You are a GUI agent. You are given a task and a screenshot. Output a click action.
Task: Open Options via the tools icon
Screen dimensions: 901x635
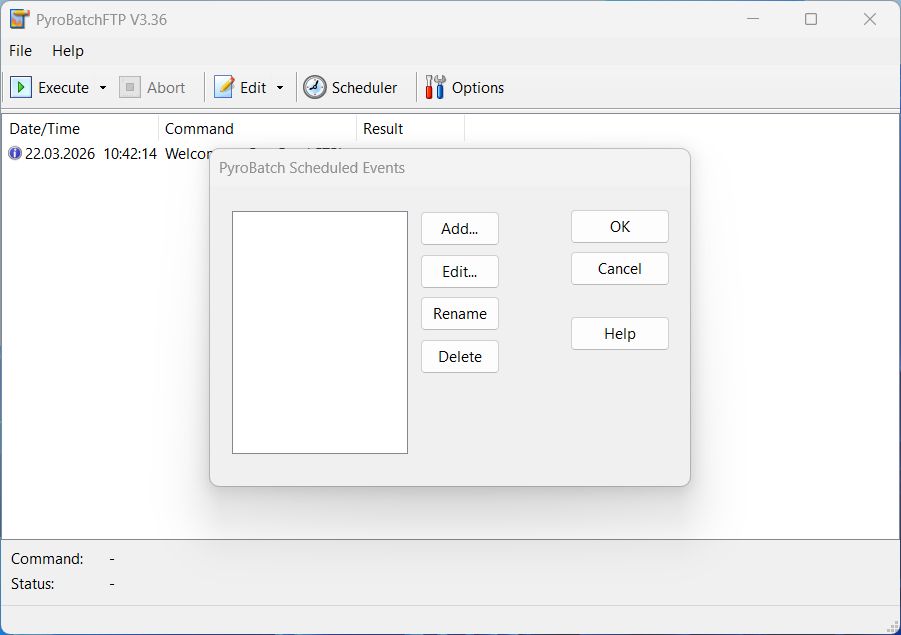click(x=435, y=88)
